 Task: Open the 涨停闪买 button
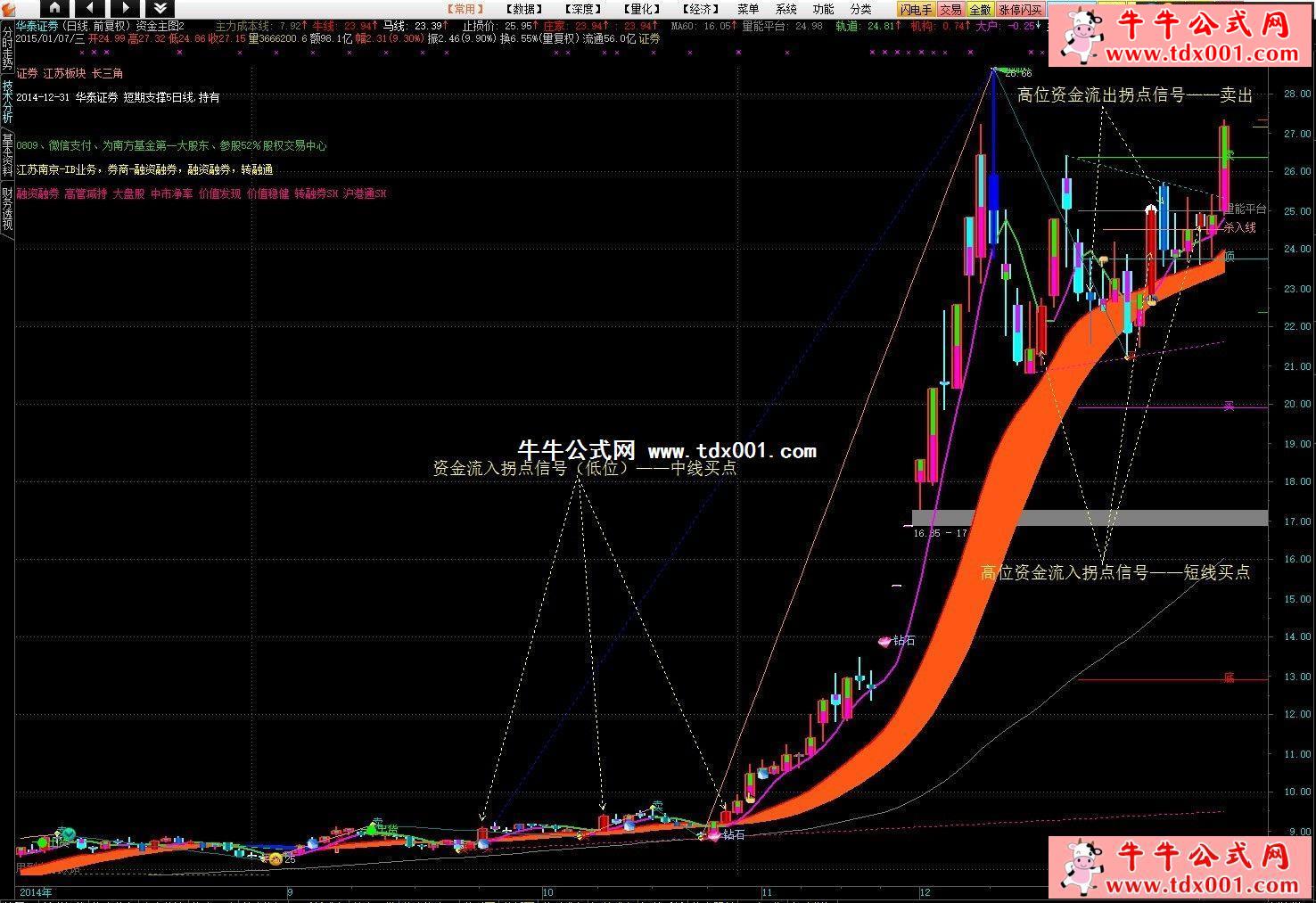pos(1020,10)
